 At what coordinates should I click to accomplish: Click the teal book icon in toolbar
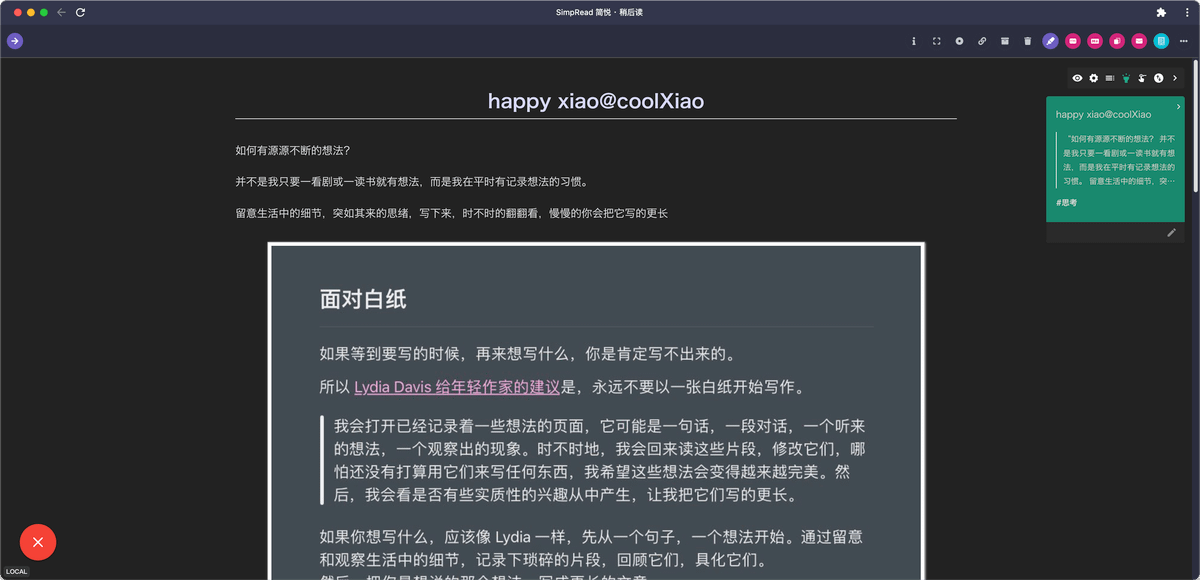[1161, 41]
